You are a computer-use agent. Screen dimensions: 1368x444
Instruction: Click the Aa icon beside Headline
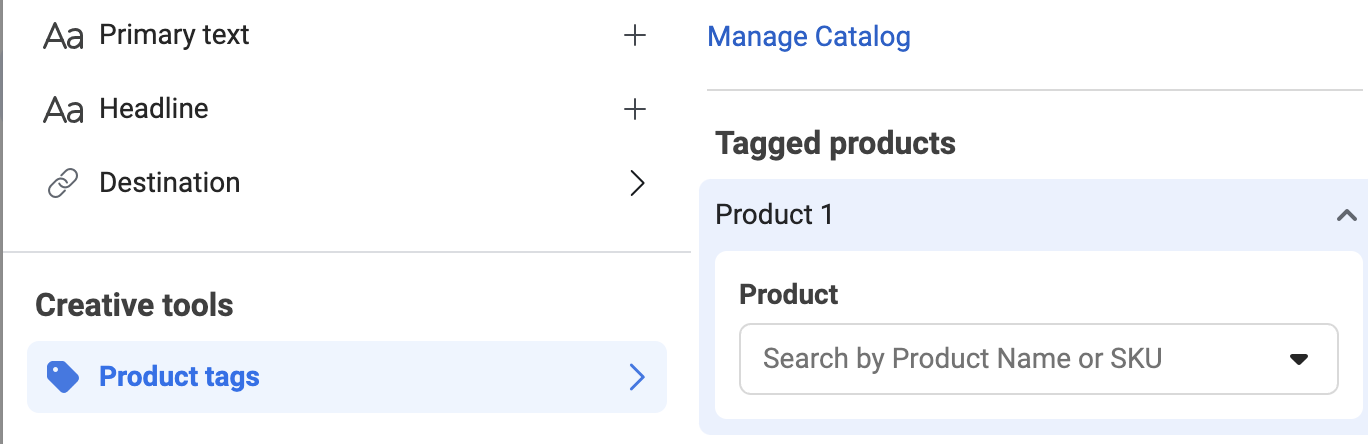pos(63,109)
